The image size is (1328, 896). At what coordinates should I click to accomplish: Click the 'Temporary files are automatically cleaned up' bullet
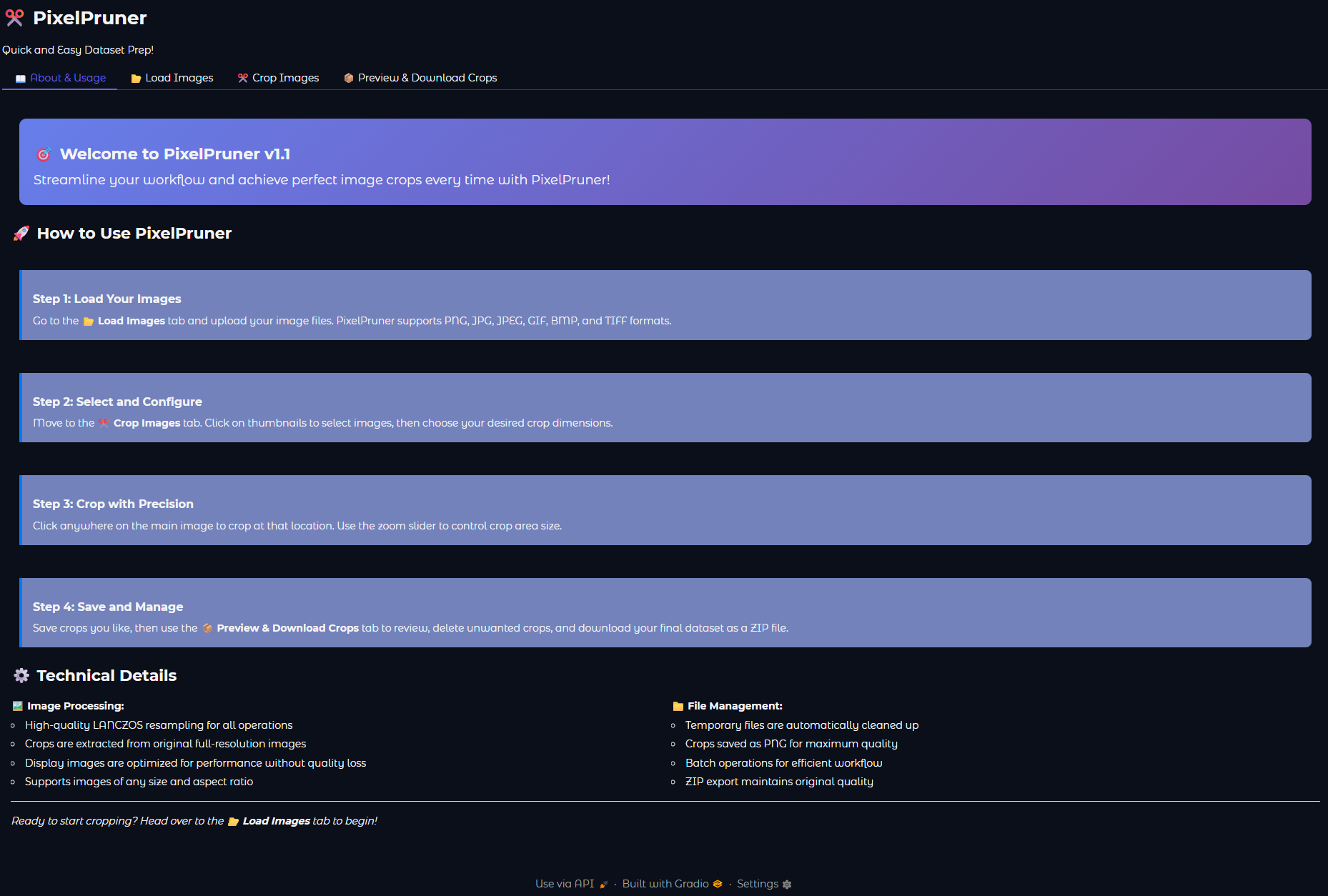point(802,725)
